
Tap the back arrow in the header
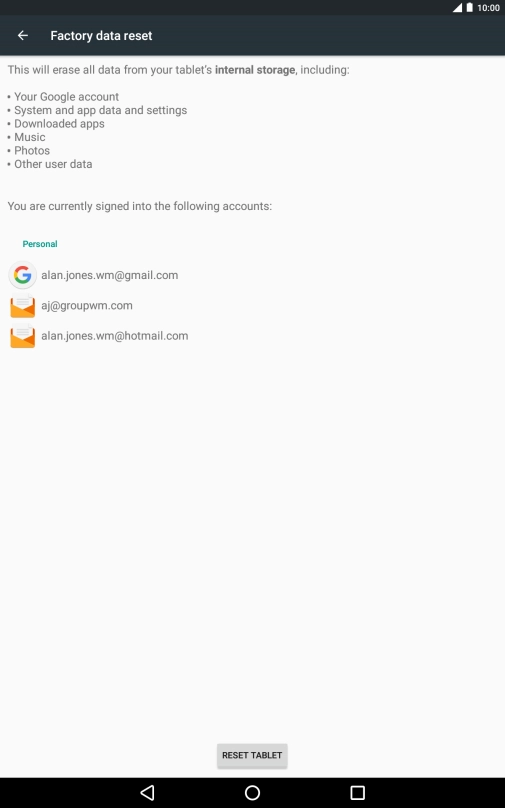click(23, 36)
